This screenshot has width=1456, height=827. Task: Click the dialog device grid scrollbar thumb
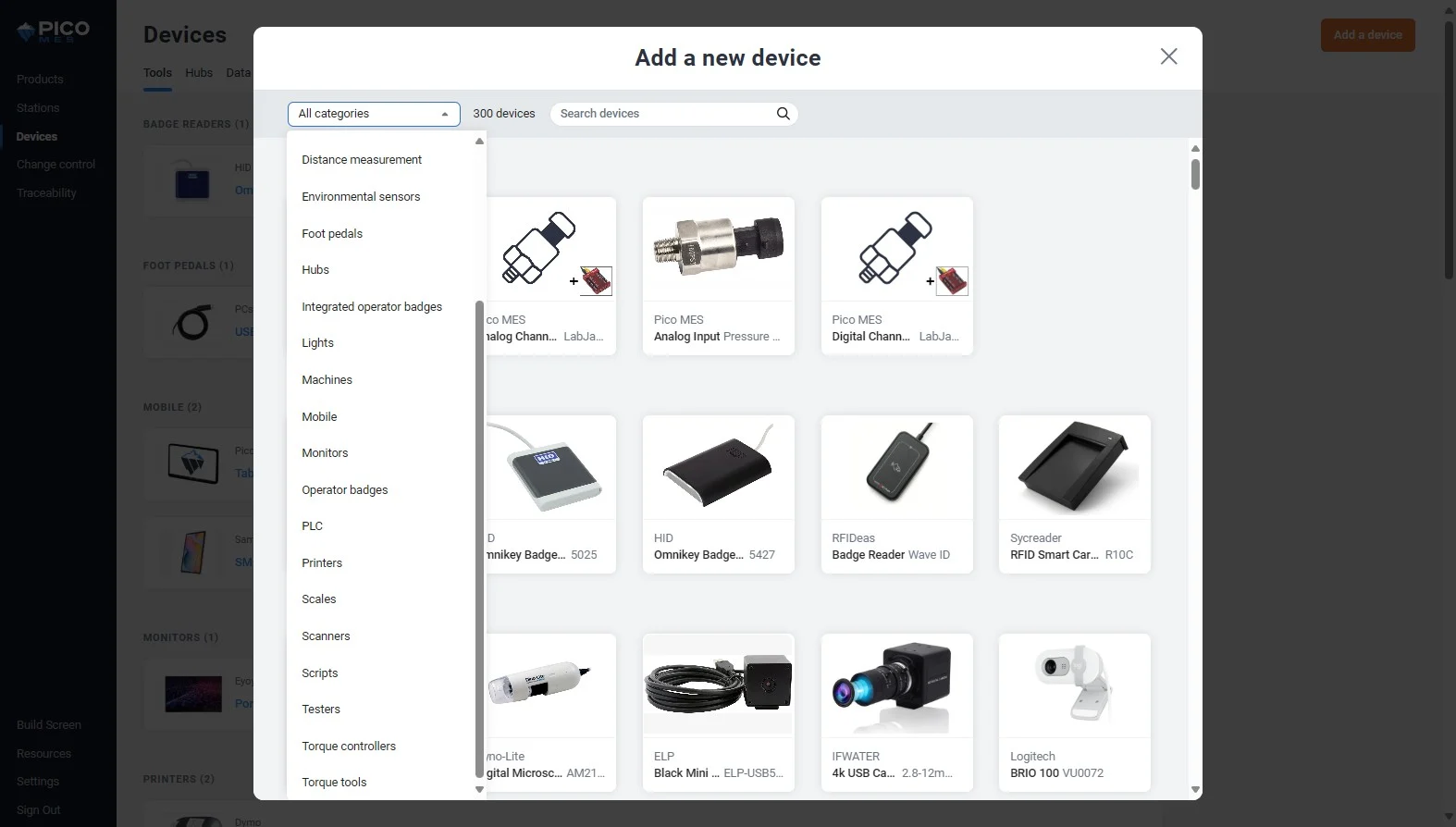pos(1195,174)
